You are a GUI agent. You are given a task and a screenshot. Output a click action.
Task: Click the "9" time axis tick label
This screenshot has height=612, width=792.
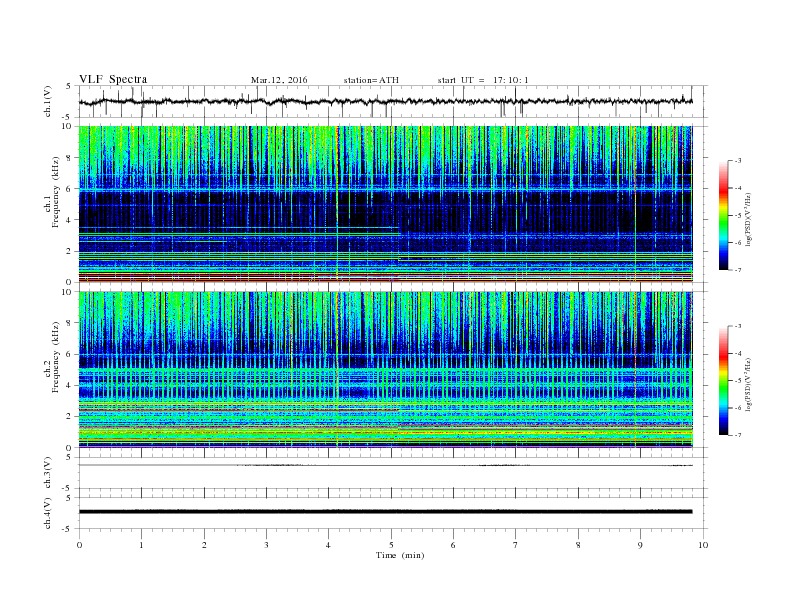pyautogui.click(x=640, y=545)
